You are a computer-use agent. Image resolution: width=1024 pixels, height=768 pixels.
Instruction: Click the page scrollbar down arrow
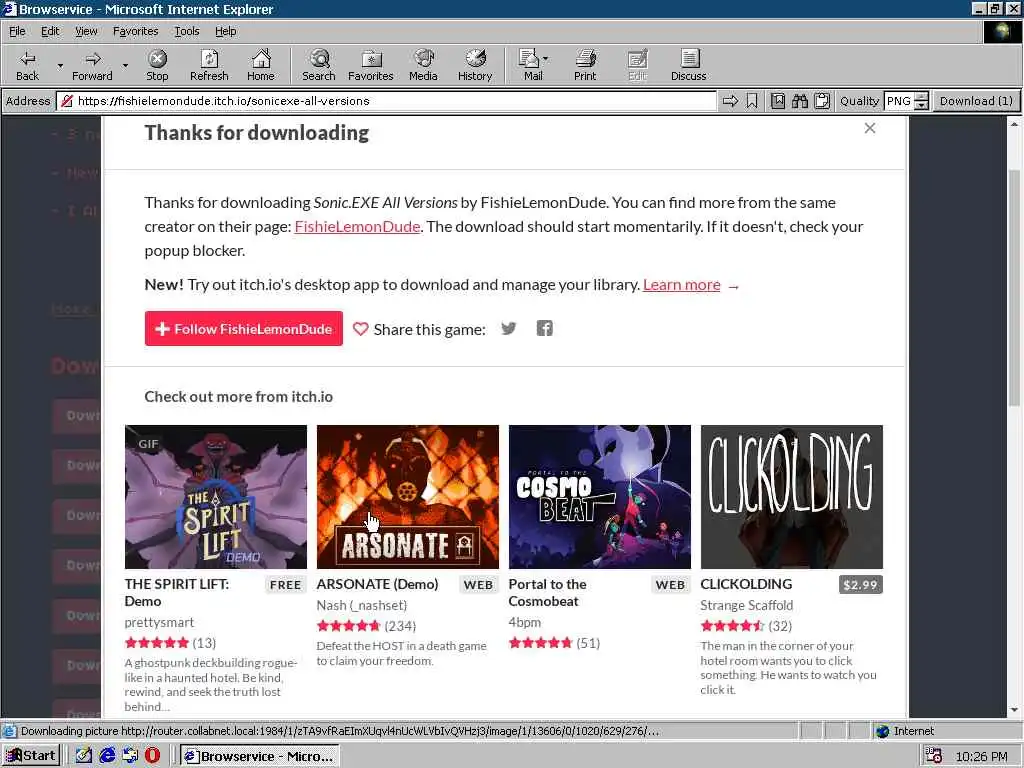pos(1014,710)
